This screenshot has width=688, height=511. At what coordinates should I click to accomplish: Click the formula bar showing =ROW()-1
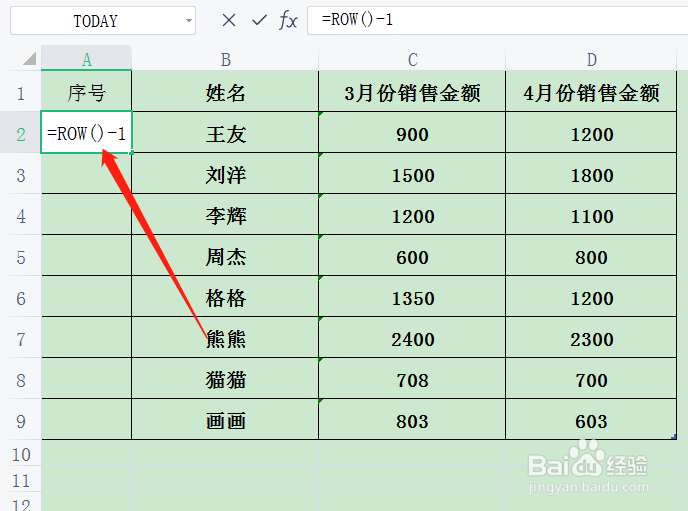click(x=498, y=20)
